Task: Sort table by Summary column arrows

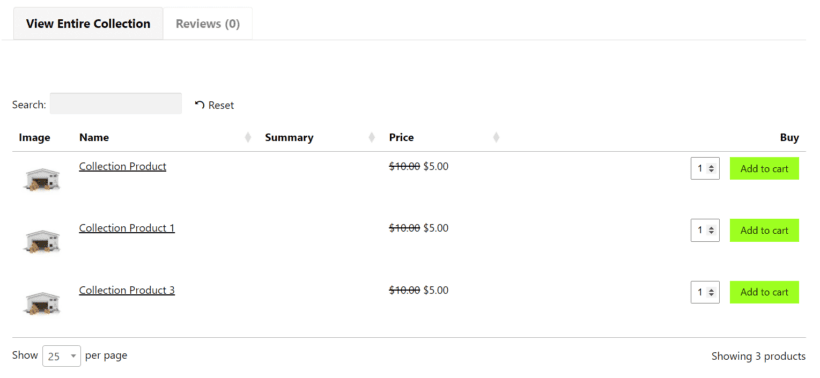Action: point(372,138)
